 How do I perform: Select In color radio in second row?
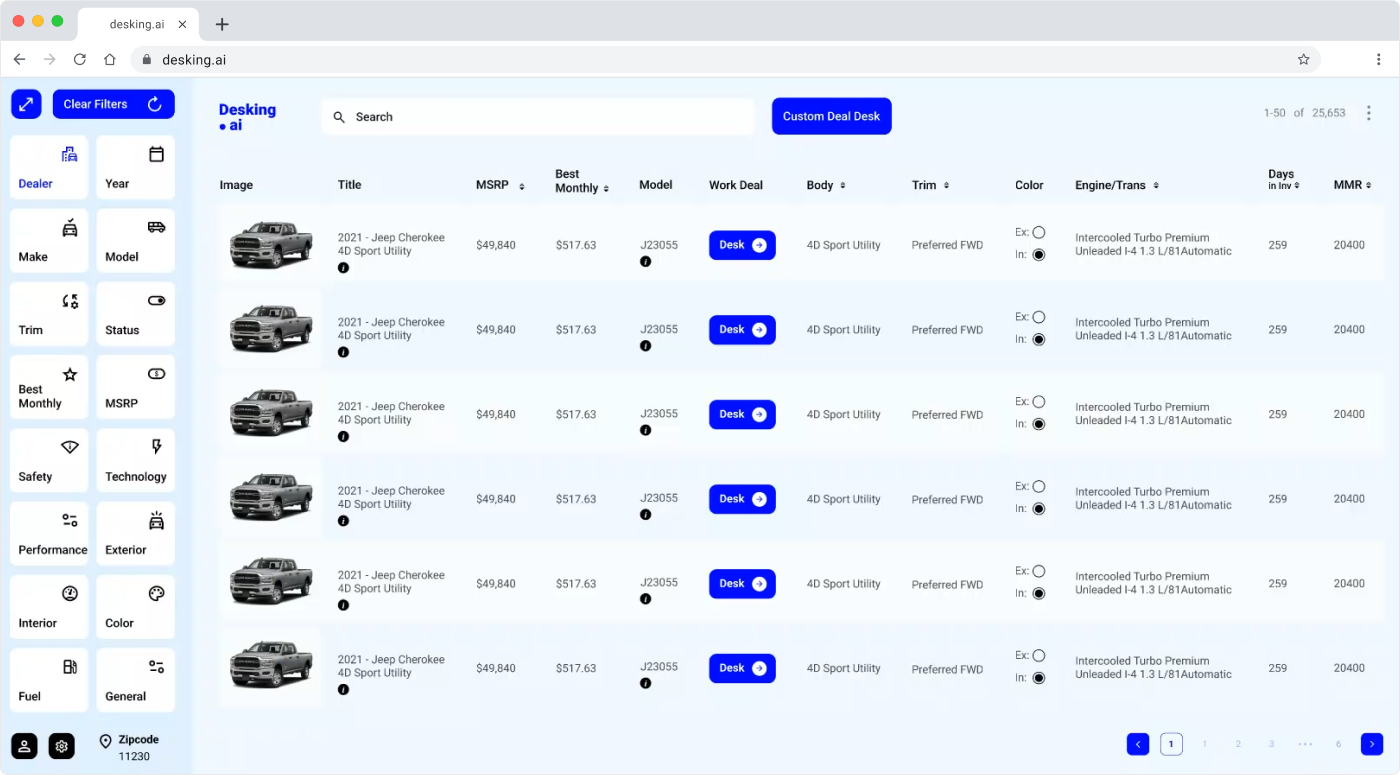tap(1038, 339)
